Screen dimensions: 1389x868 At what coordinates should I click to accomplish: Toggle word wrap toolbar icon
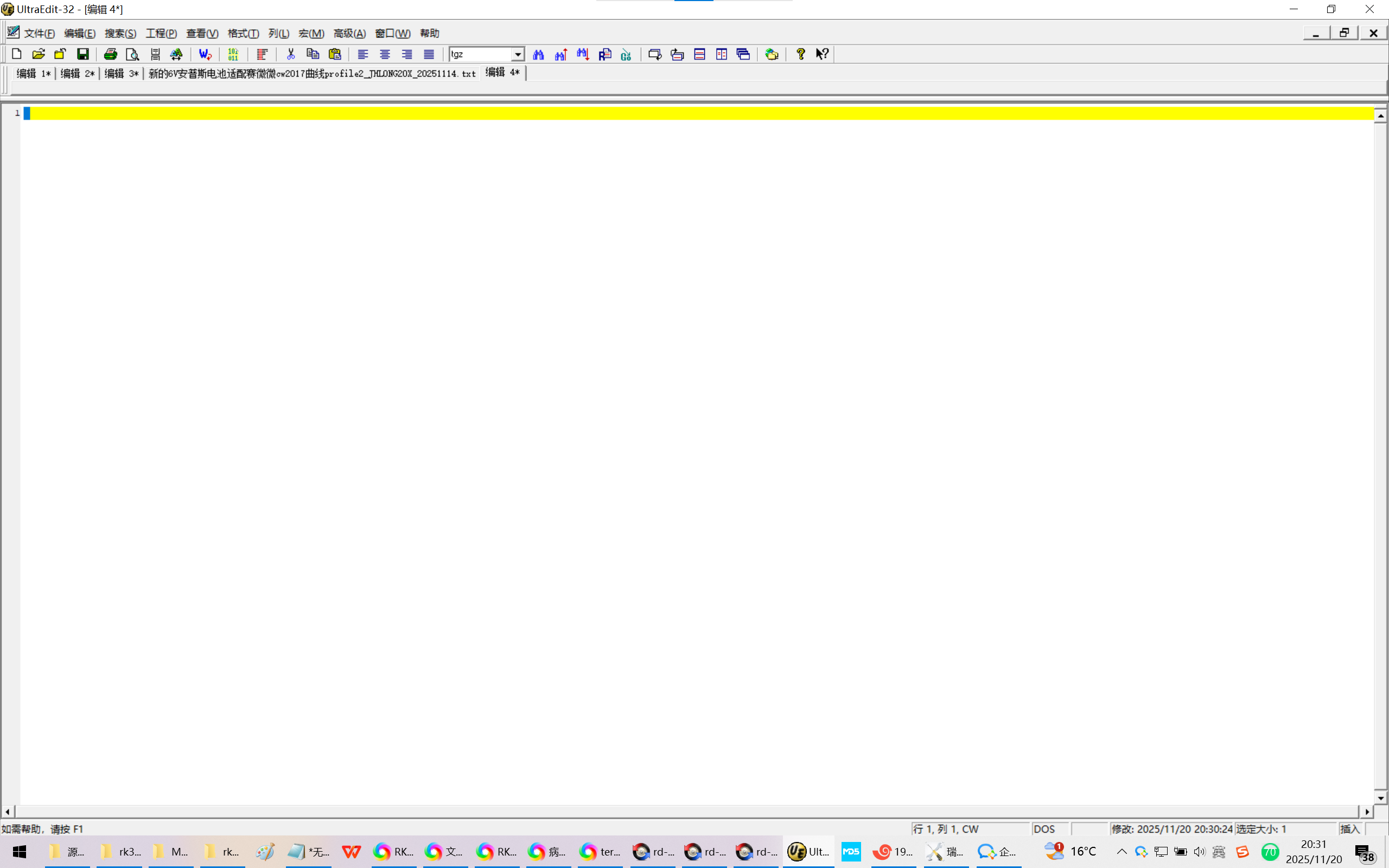(x=206, y=54)
